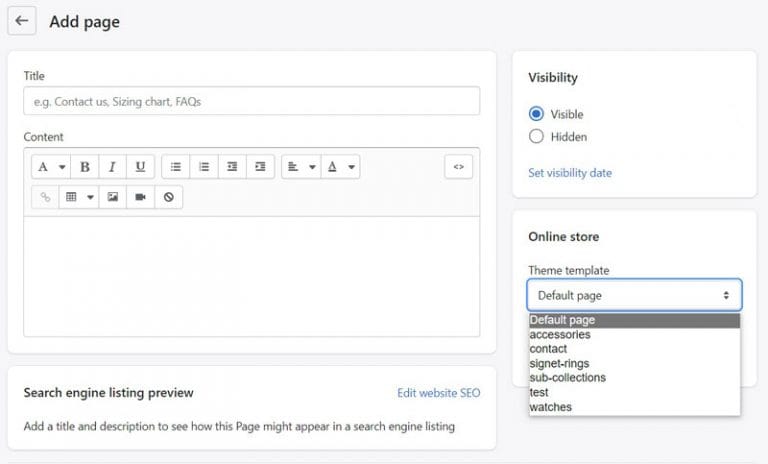Insert a video into content
Image resolution: width=768 pixels, height=464 pixels.
pyautogui.click(x=141, y=197)
